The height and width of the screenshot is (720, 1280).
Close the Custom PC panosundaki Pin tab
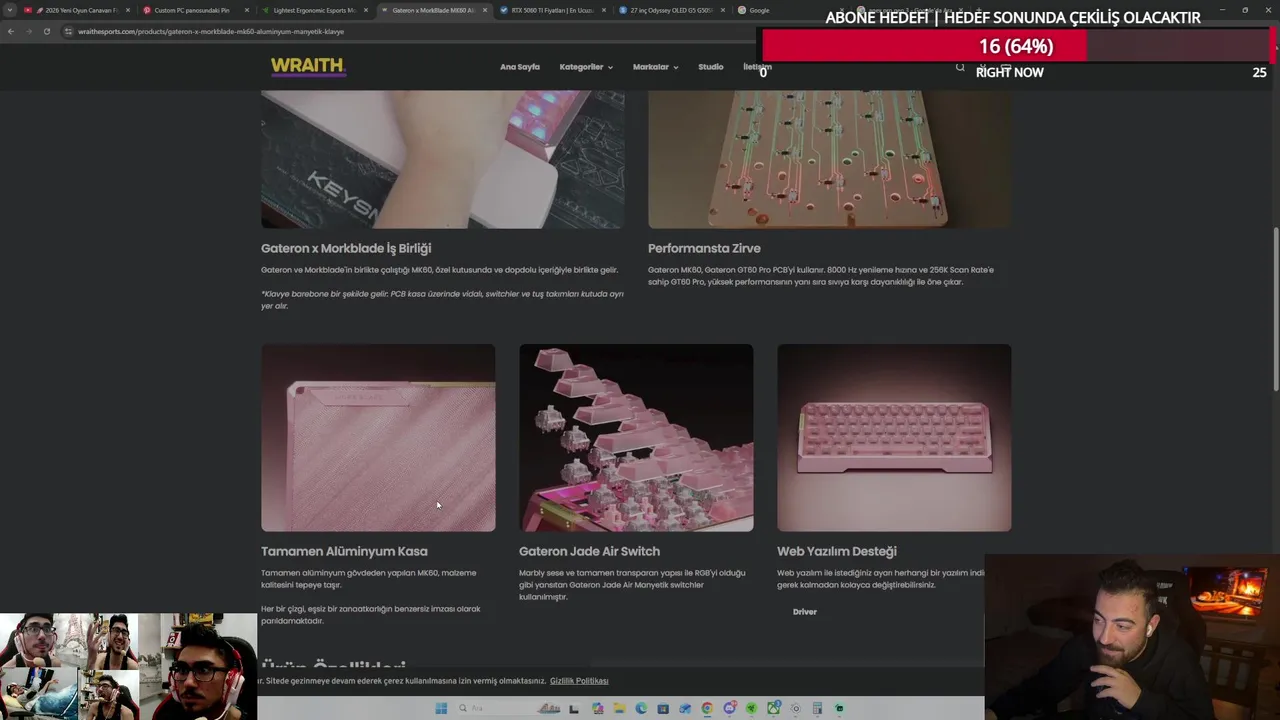247,10
